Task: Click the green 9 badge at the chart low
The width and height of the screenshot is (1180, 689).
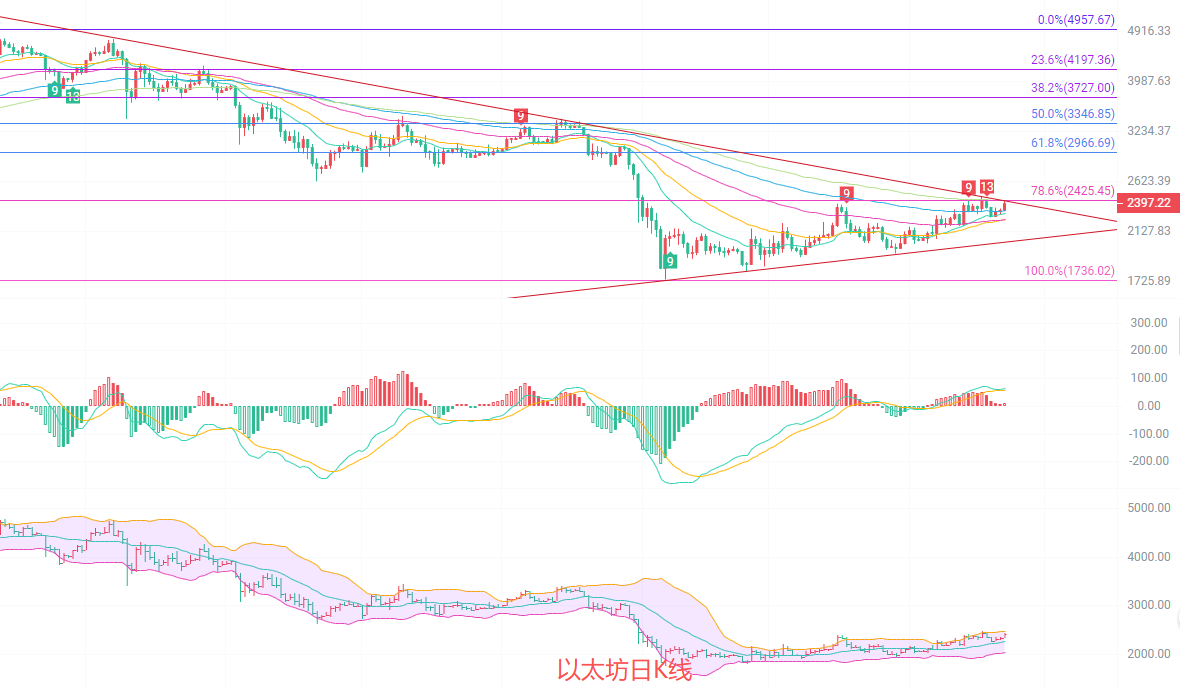Action: click(x=669, y=261)
